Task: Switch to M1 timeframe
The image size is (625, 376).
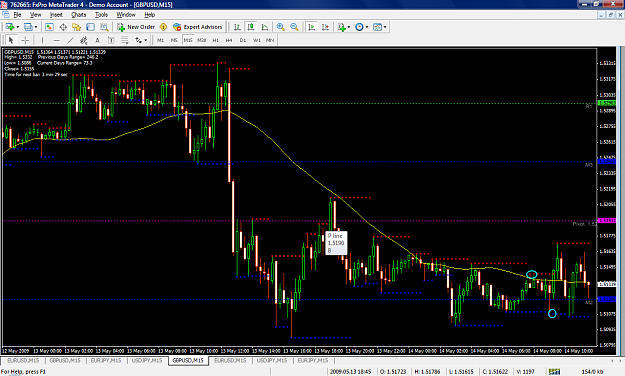Action: (x=160, y=40)
